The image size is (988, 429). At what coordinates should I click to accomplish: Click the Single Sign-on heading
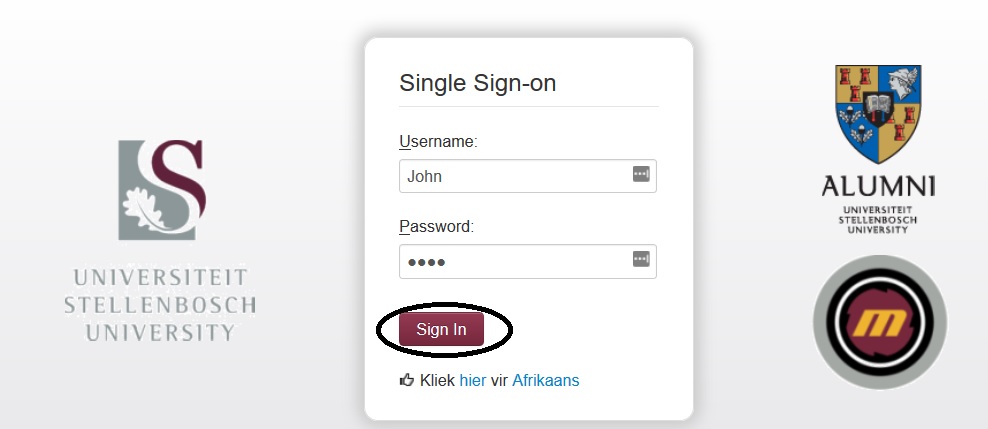pyautogui.click(x=477, y=83)
